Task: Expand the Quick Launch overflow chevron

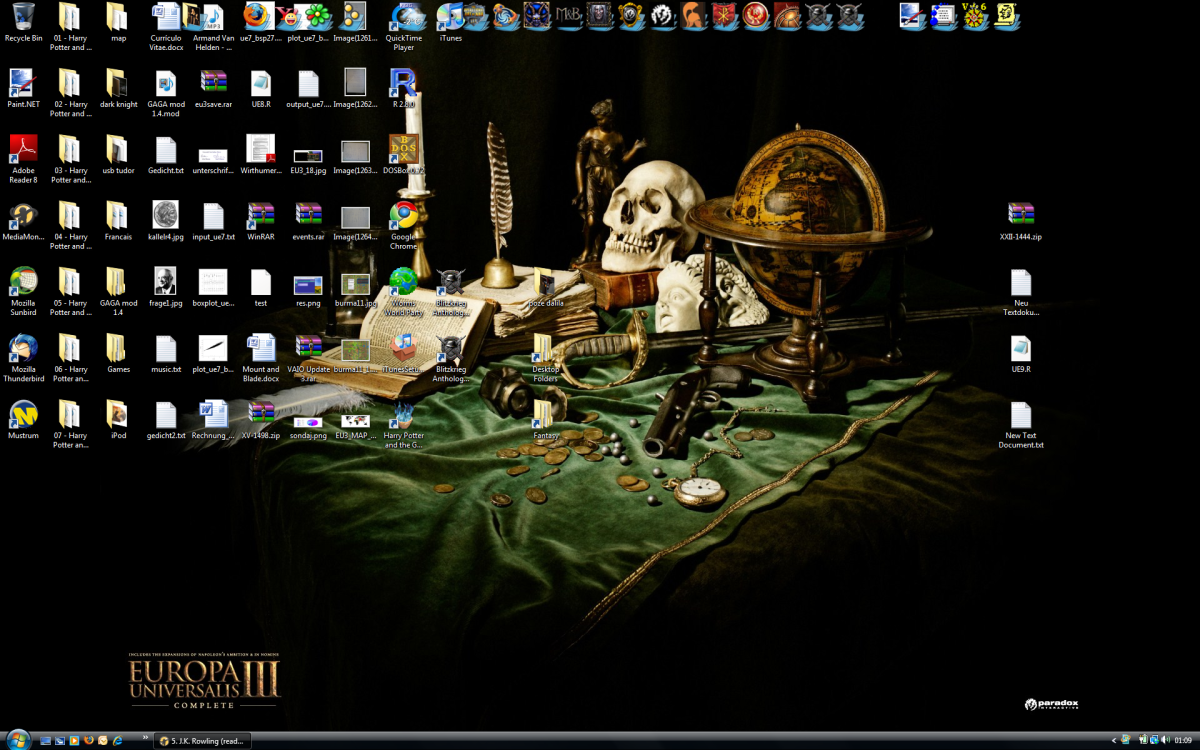Action: 146,737
